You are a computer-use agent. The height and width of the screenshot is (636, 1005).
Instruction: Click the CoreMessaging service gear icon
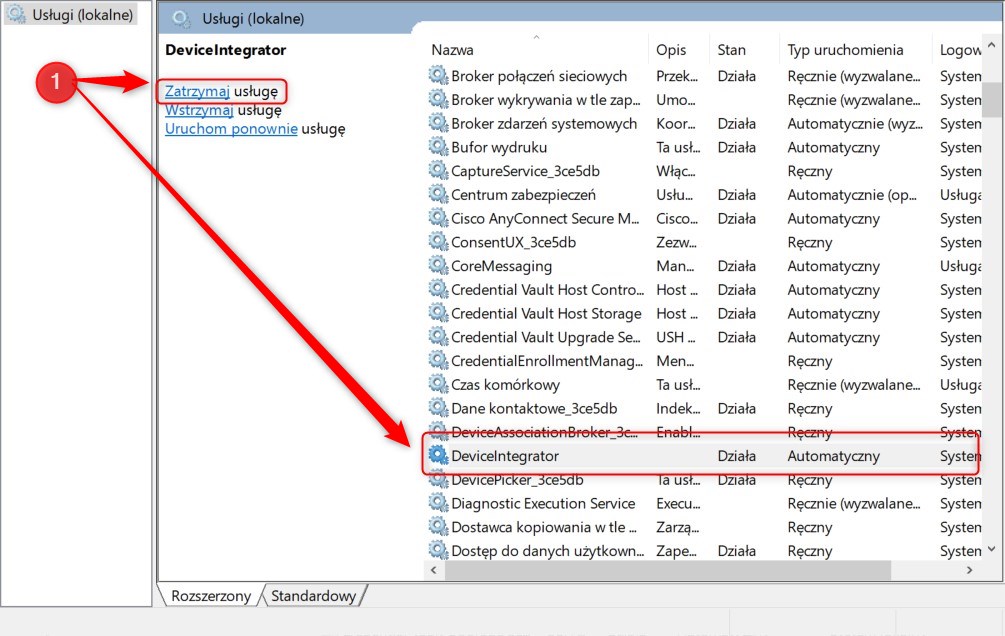click(438, 266)
